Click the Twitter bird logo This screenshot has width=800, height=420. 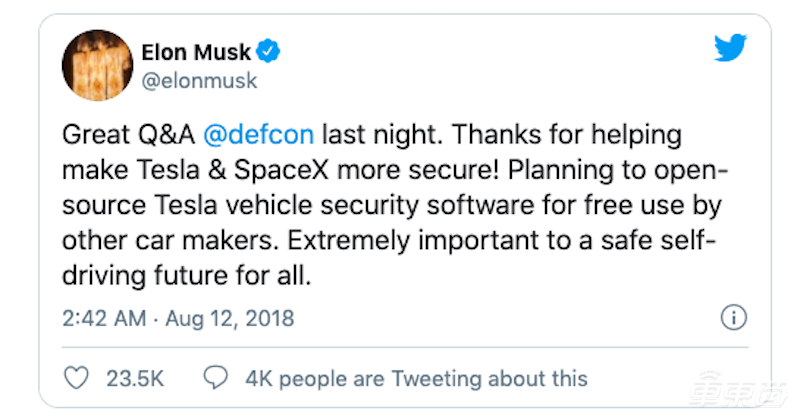(x=730, y=49)
